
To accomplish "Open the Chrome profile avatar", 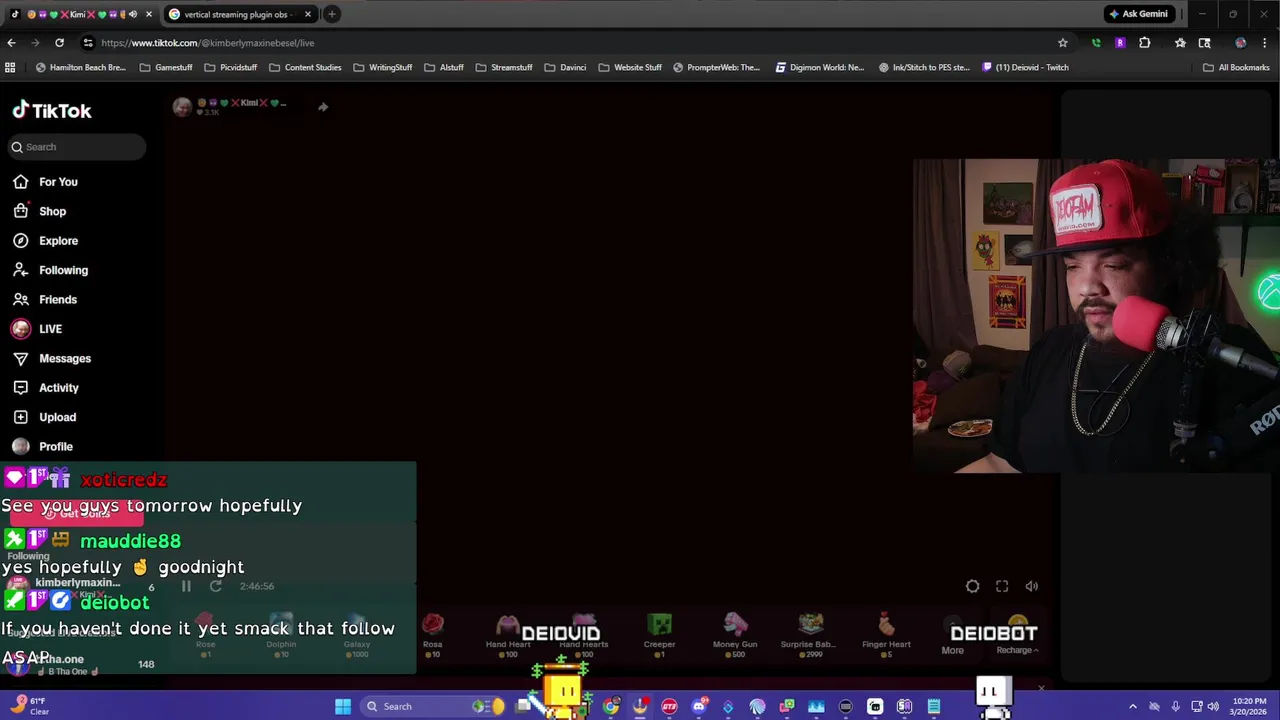I will [1241, 43].
